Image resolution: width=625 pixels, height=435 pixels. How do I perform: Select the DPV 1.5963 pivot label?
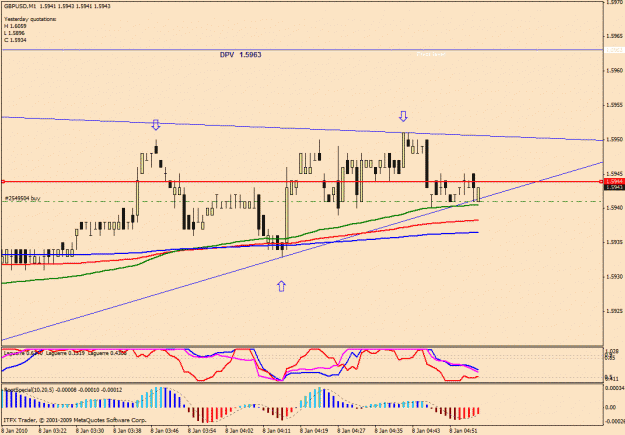point(240,55)
